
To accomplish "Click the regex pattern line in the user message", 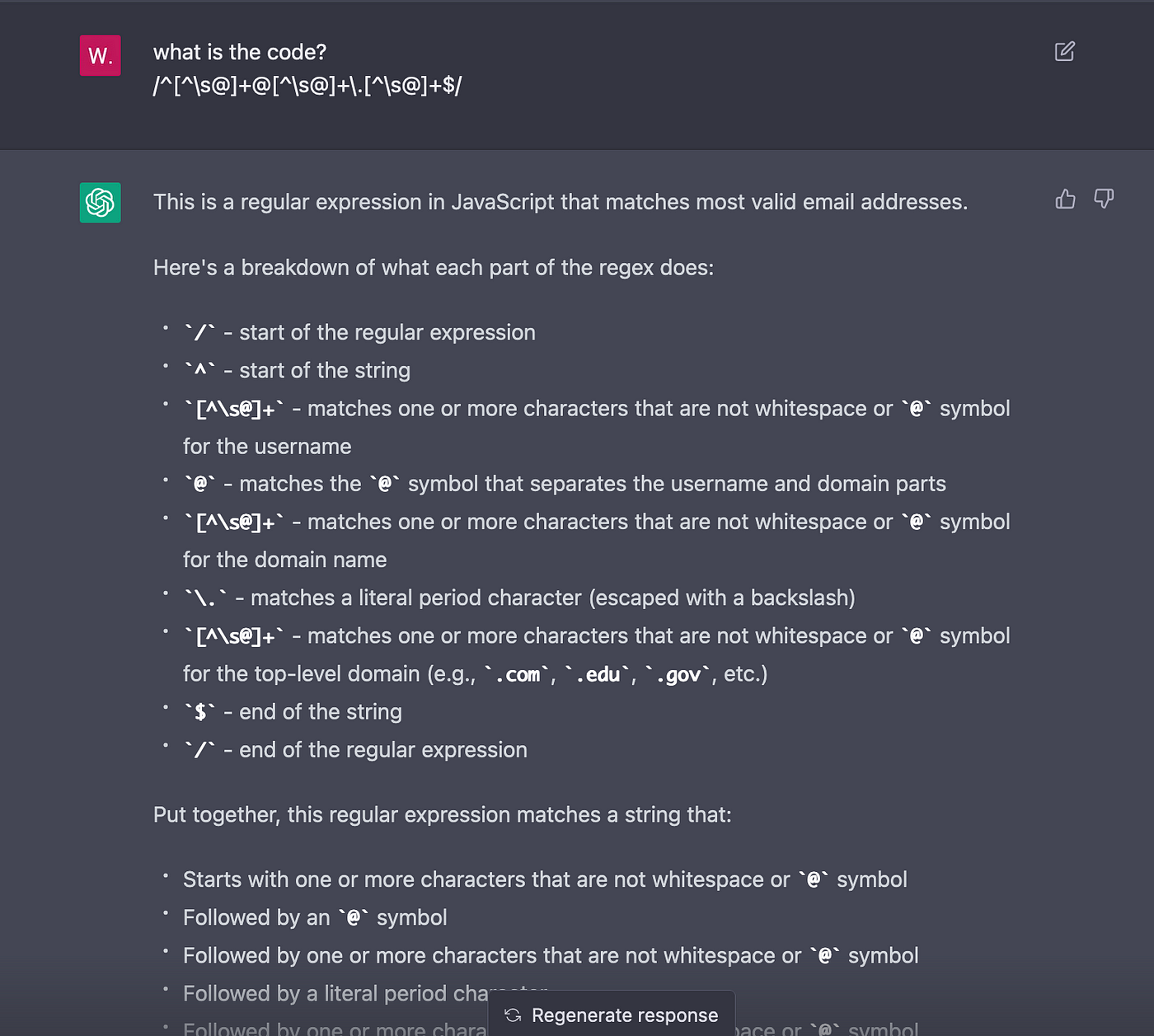I will point(307,85).
